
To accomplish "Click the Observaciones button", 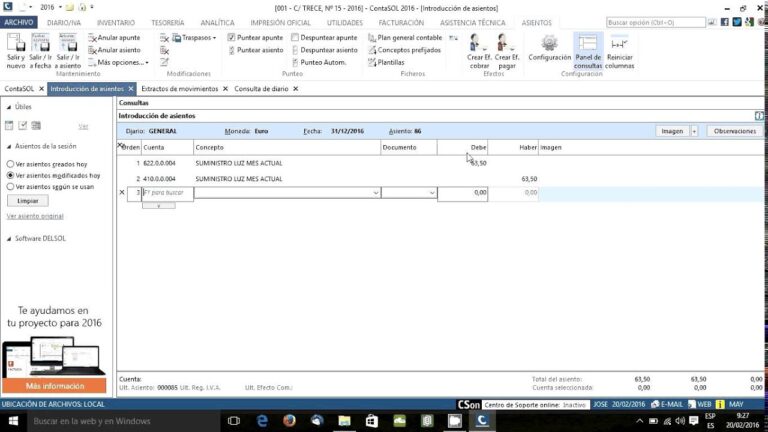I will tap(735, 131).
